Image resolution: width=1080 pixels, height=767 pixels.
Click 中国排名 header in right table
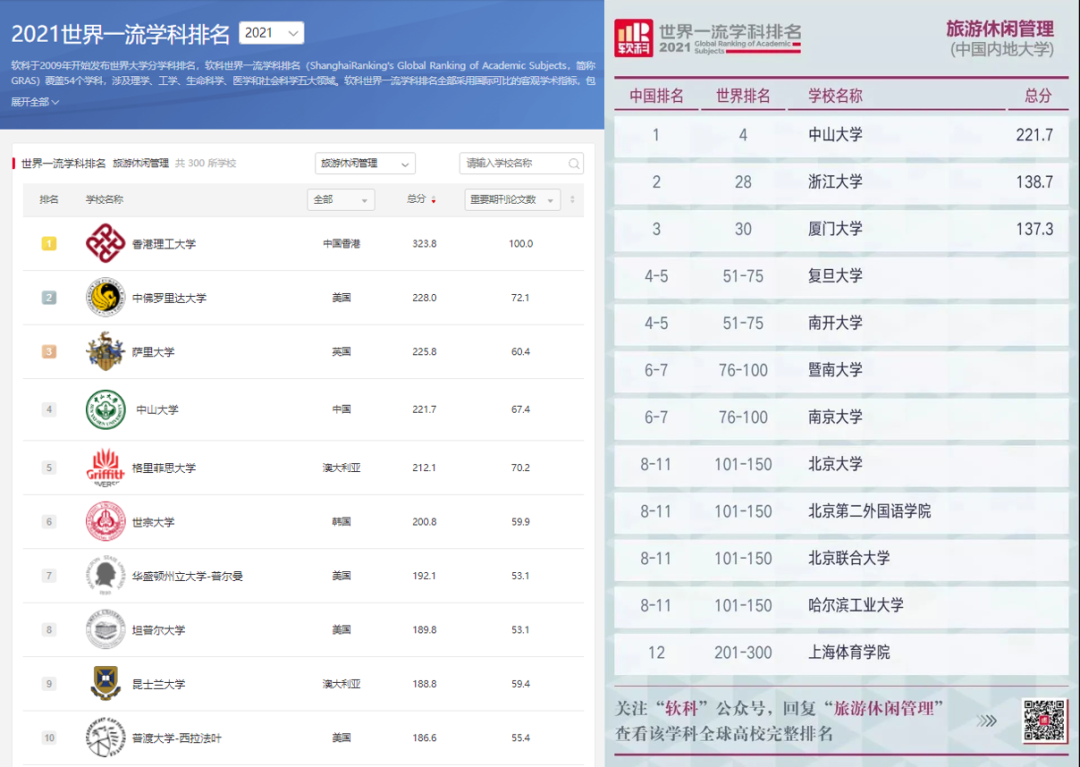click(x=656, y=96)
